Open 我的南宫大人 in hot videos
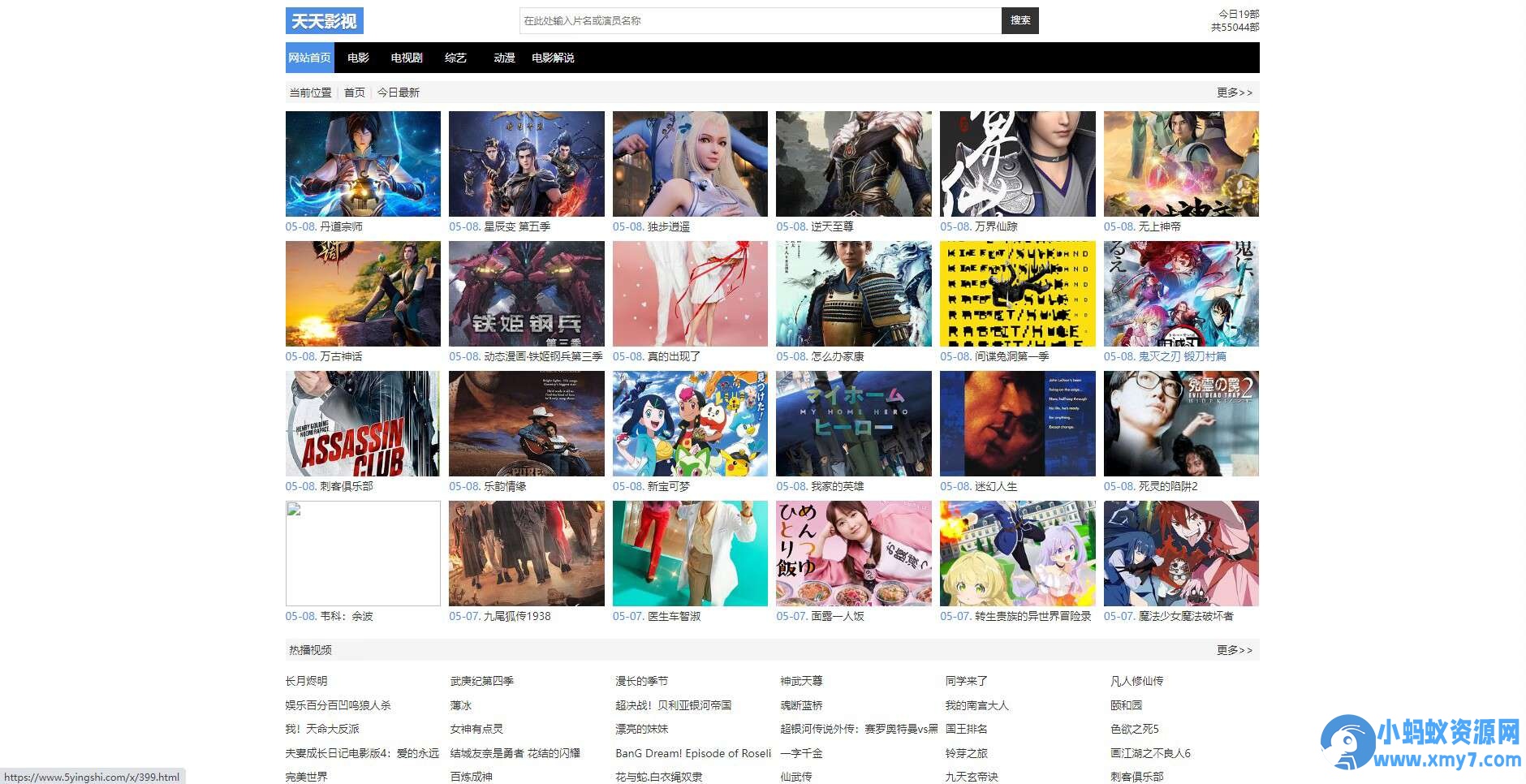Image resolution: width=1526 pixels, height=784 pixels. pyautogui.click(x=977, y=705)
